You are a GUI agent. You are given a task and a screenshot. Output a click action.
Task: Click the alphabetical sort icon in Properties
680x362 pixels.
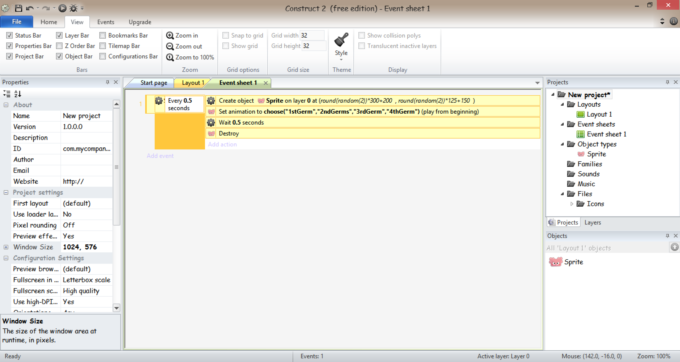tap(18, 94)
